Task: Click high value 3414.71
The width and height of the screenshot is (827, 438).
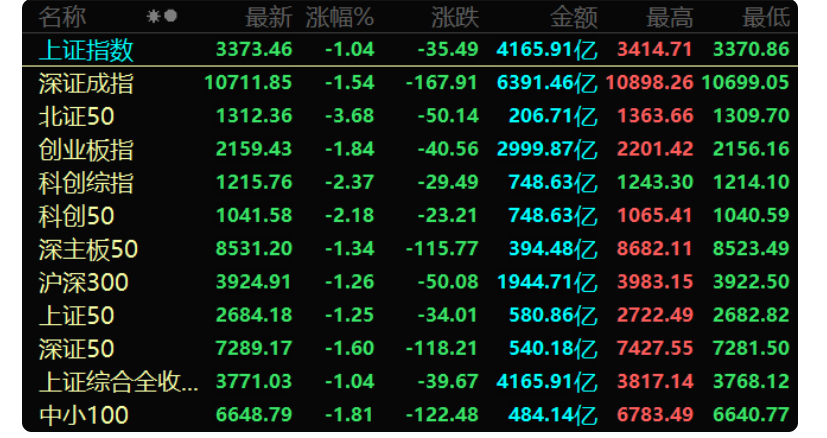Action: tap(655, 50)
